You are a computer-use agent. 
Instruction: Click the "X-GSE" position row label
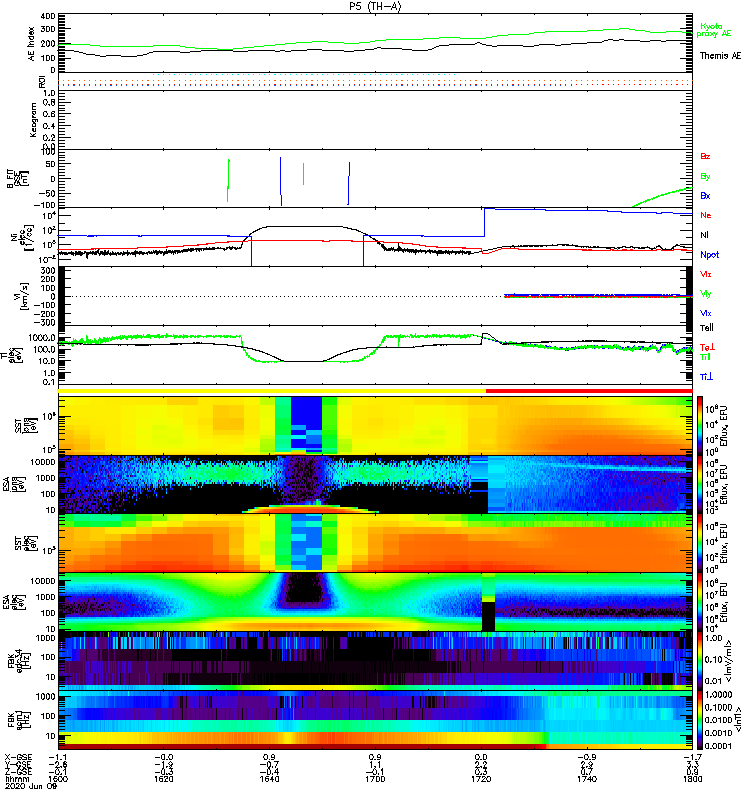coord(18,758)
